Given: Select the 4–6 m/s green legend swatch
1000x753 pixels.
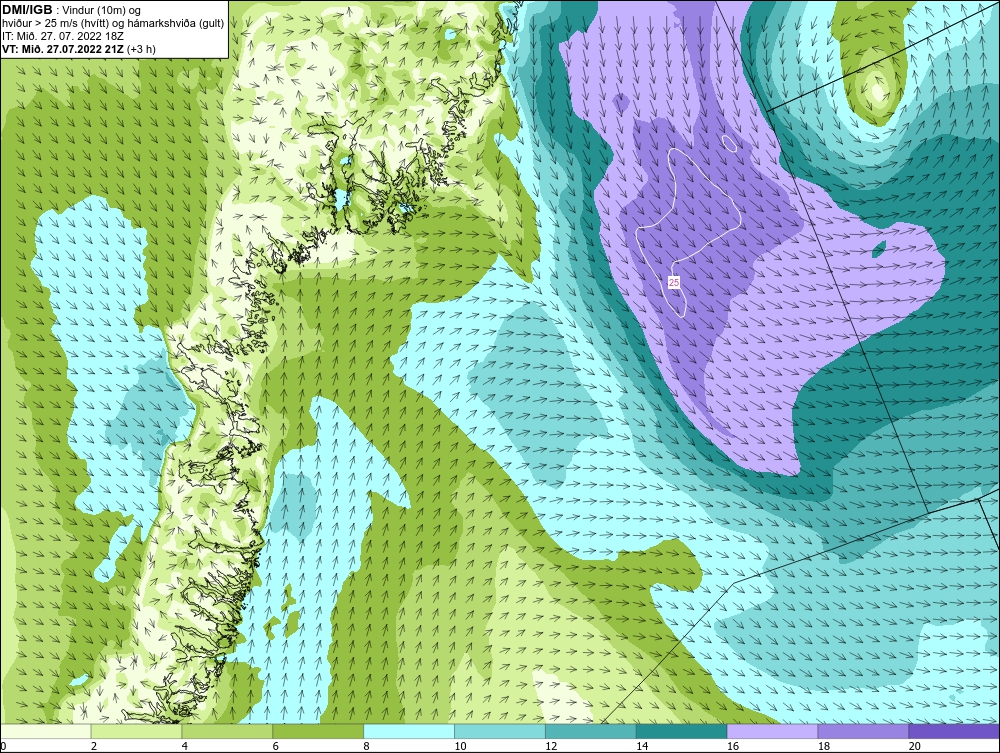Looking at the screenshot, I should tap(227, 731).
